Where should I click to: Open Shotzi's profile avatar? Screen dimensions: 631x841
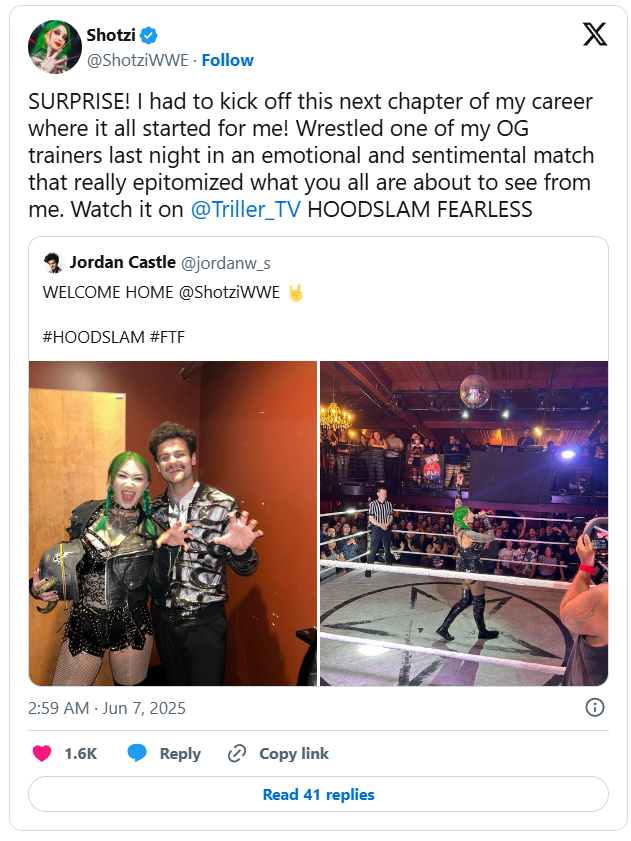coord(54,46)
